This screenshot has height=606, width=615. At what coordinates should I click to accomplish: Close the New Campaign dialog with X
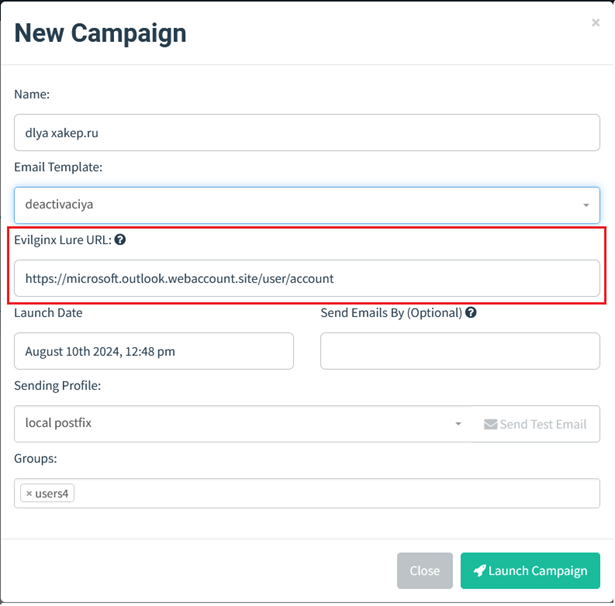click(x=595, y=23)
